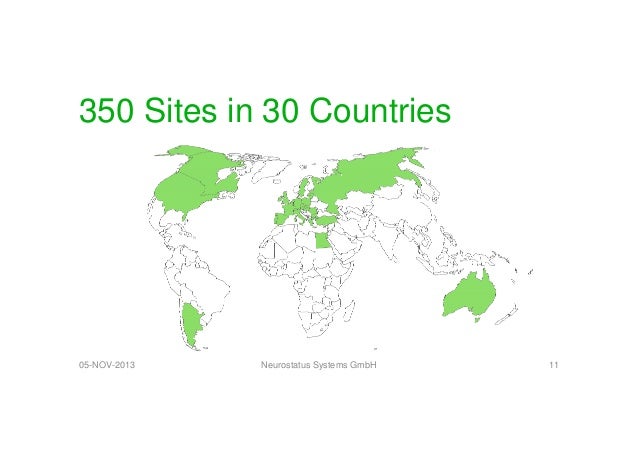Click the green Turkey region on the map
This screenshot has width=638, height=451.
coord(327,221)
